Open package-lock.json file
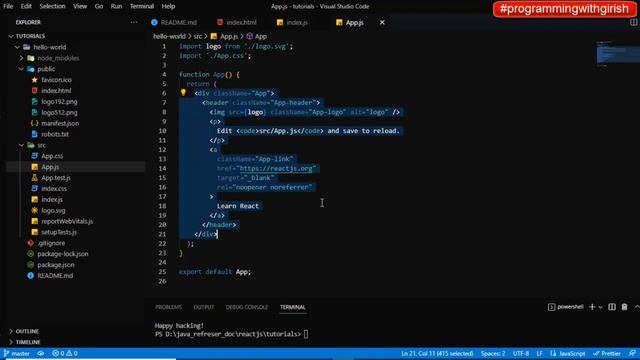The image size is (640, 360). (x=62, y=254)
